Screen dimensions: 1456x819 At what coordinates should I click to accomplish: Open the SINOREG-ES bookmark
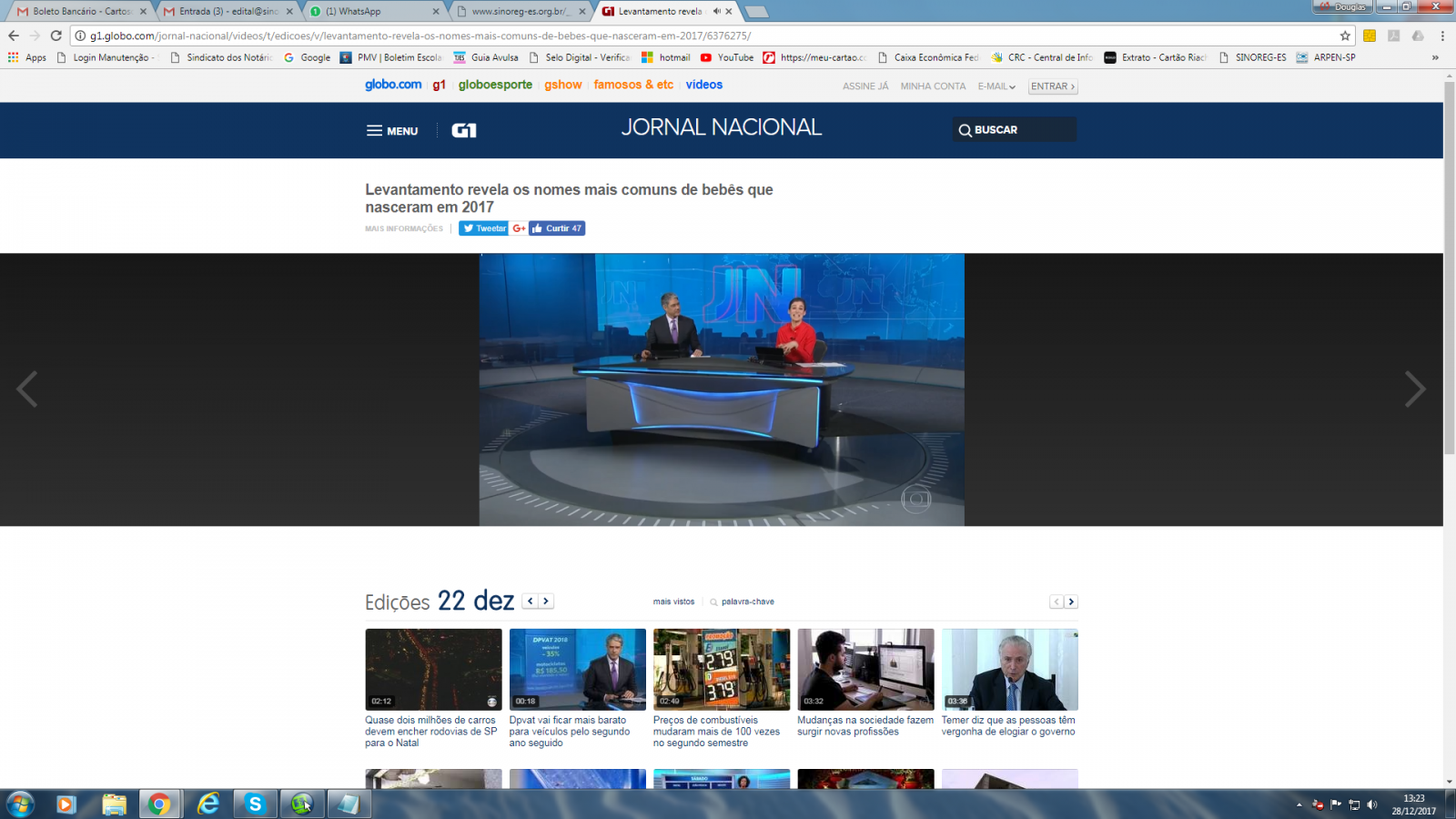[1252, 57]
